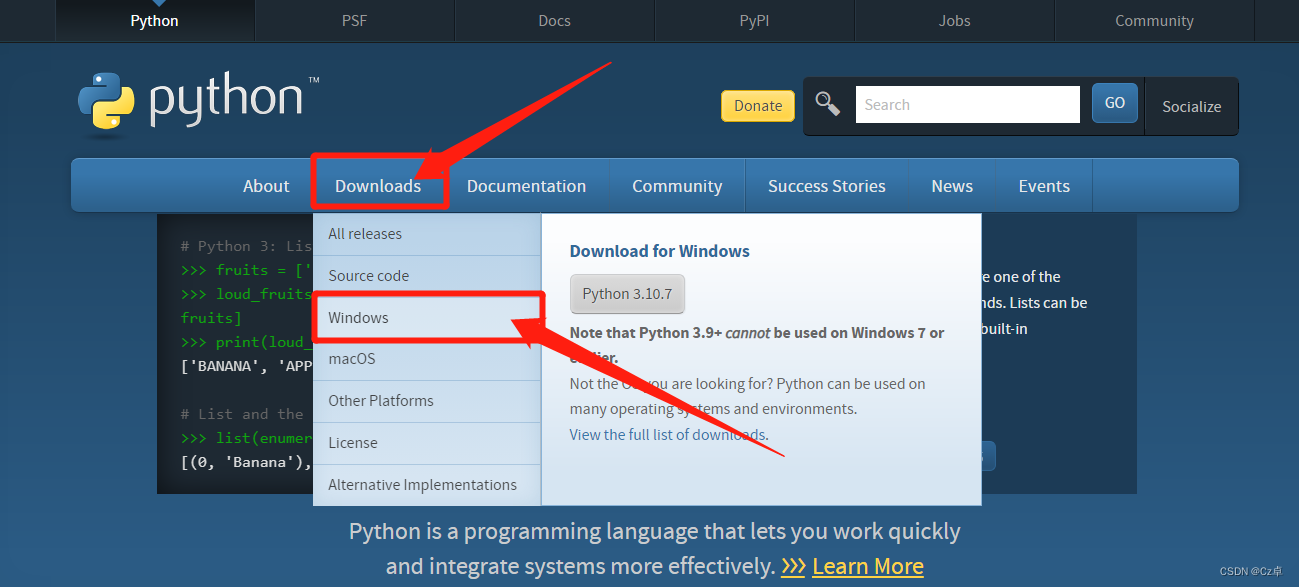Open the Python top tab
The width and height of the screenshot is (1299, 587).
click(154, 20)
